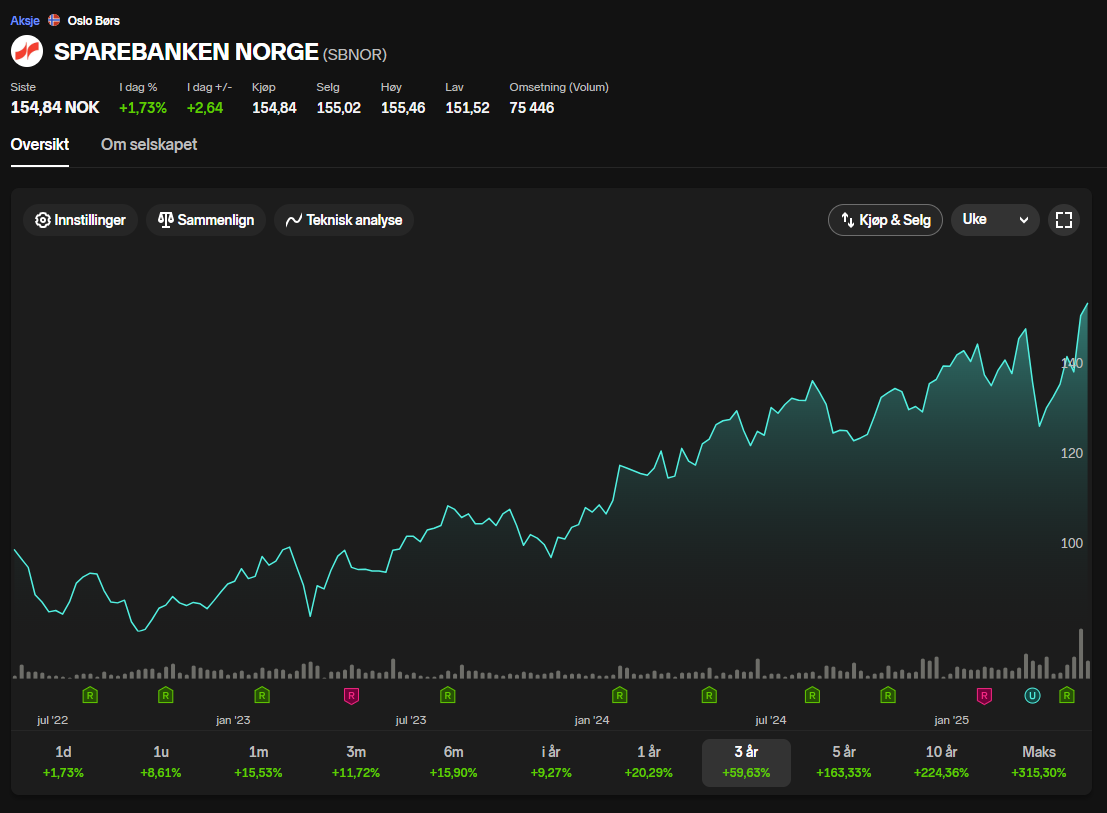Select the 1u time range
1107x813 pixels.
[x=161, y=762]
